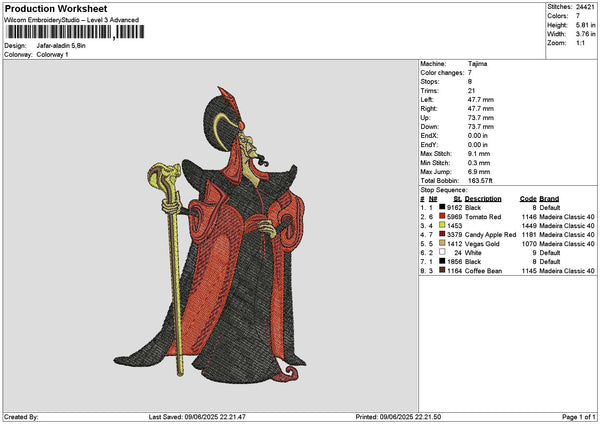Click the Machine value 'Tajima'

click(x=477, y=64)
